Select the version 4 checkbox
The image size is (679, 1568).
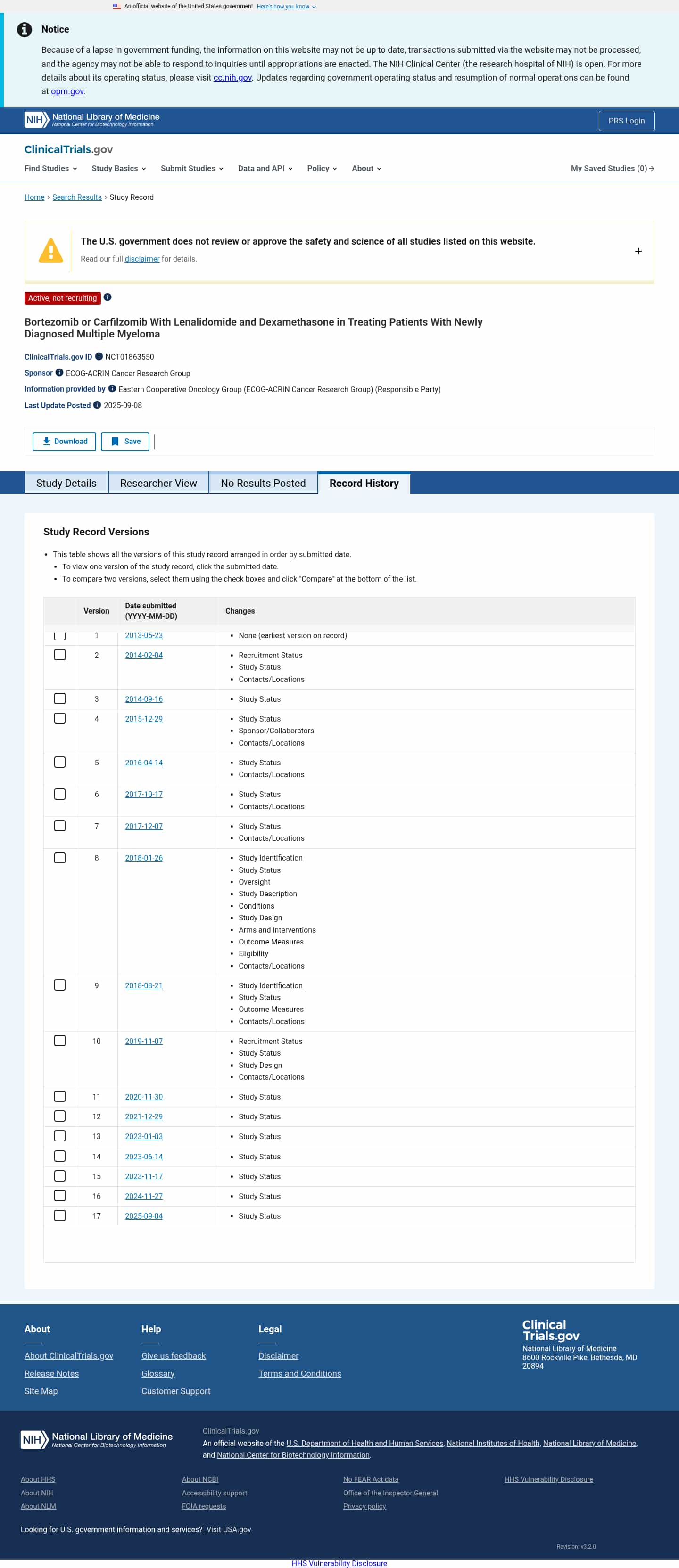(x=60, y=718)
